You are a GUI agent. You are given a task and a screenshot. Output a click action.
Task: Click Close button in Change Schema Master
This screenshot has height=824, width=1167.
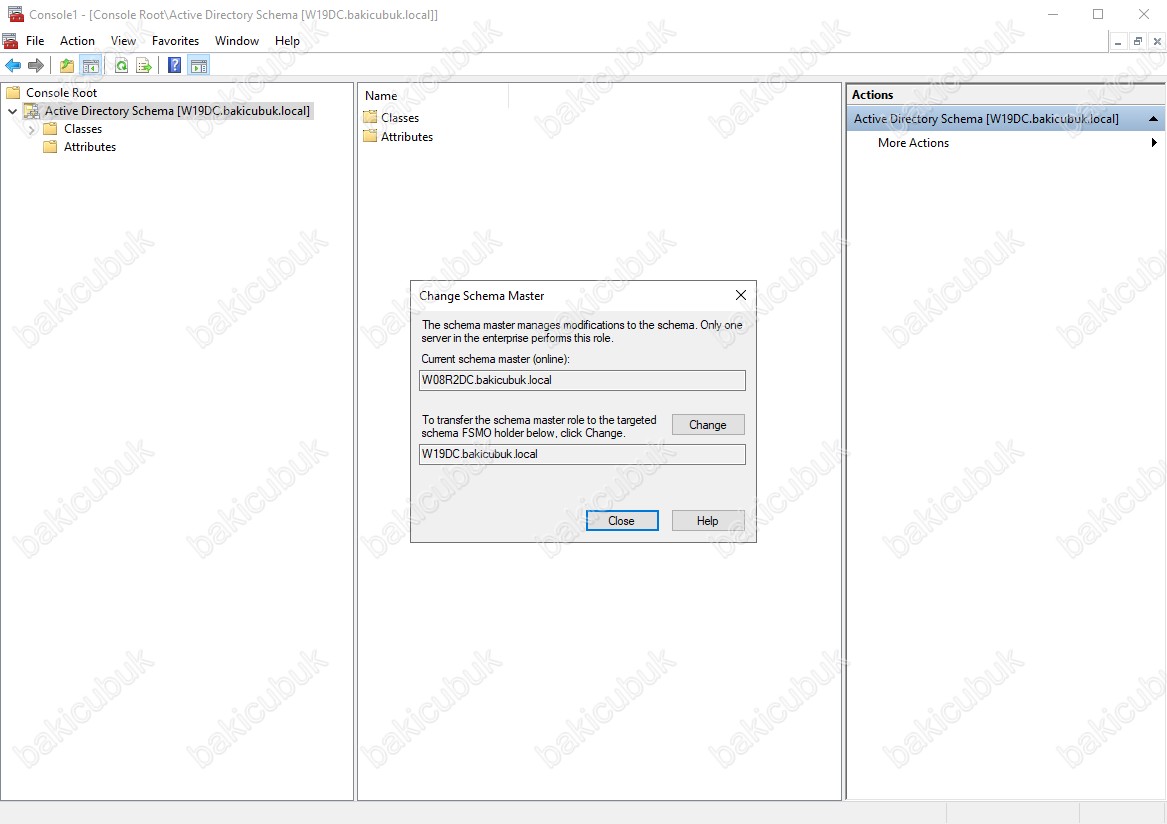(621, 520)
